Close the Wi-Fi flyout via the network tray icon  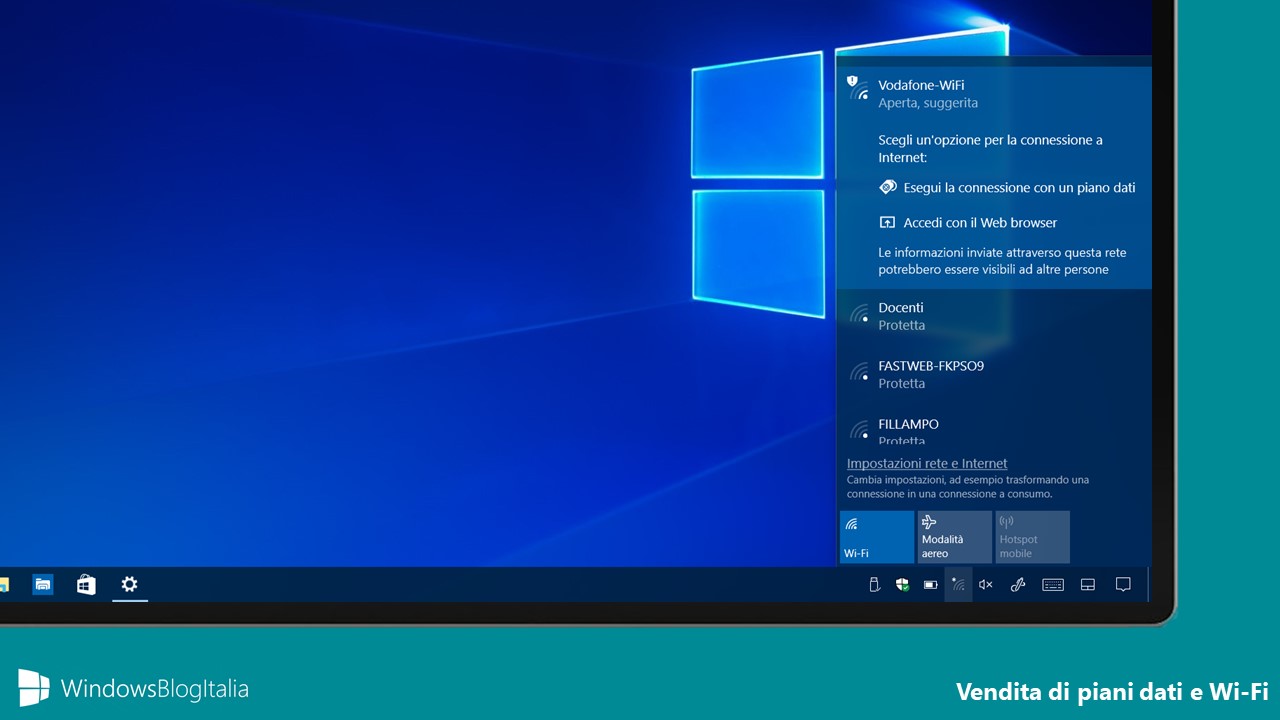tap(958, 585)
